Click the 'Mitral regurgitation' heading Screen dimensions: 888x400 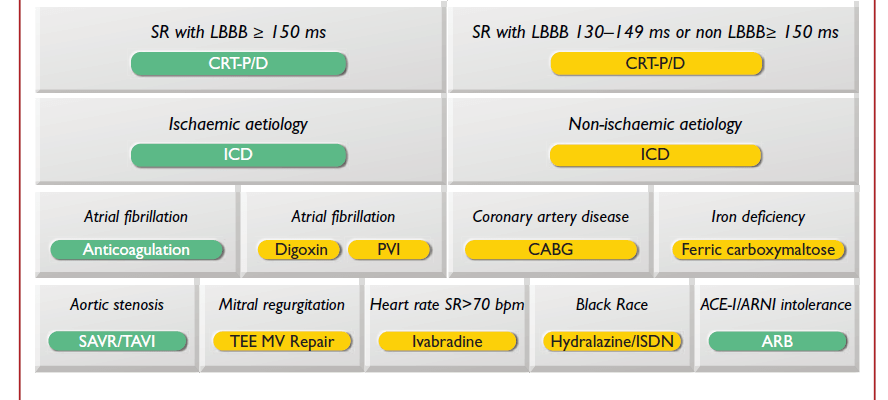[x=282, y=305]
